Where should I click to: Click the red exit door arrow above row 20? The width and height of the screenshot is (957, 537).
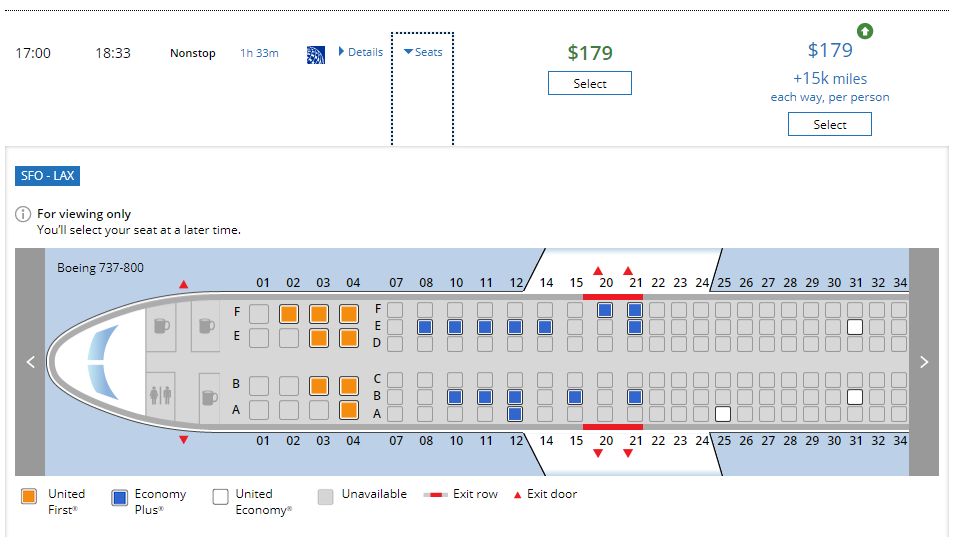[598, 270]
